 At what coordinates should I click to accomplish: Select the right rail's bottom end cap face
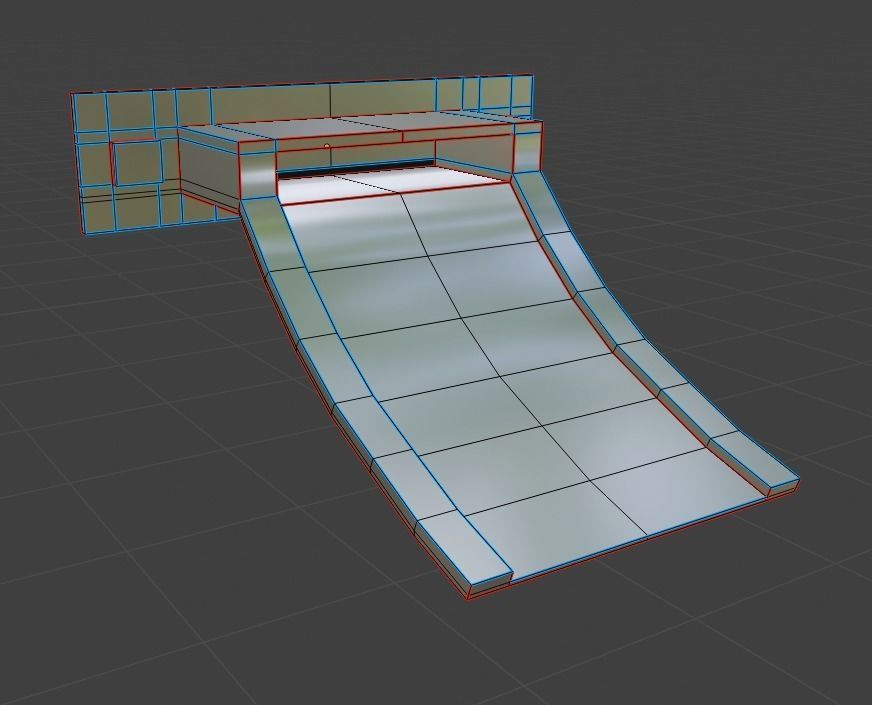click(x=784, y=487)
